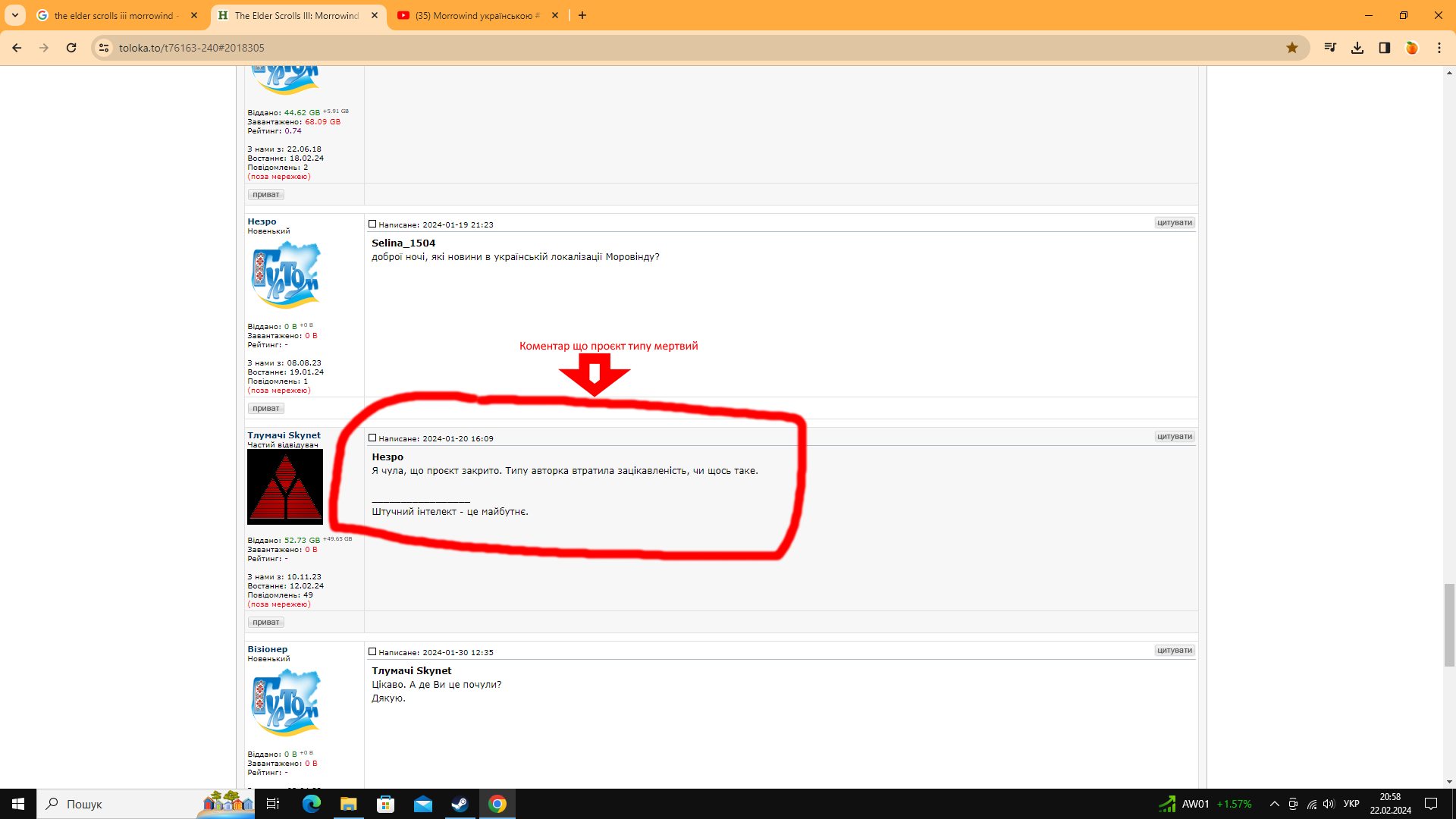
Task: Tick checkbox beside post dated 2024-01-19 21:23
Action: pos(372,224)
